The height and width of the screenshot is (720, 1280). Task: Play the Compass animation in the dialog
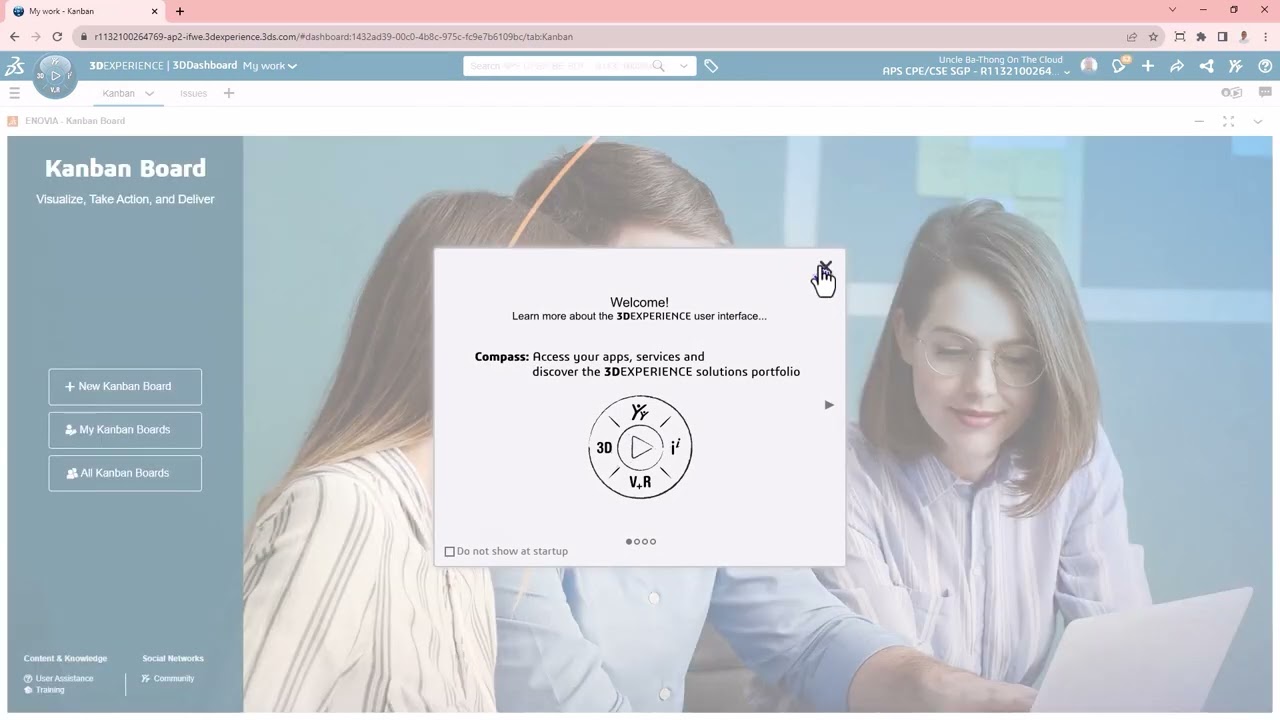coord(641,447)
